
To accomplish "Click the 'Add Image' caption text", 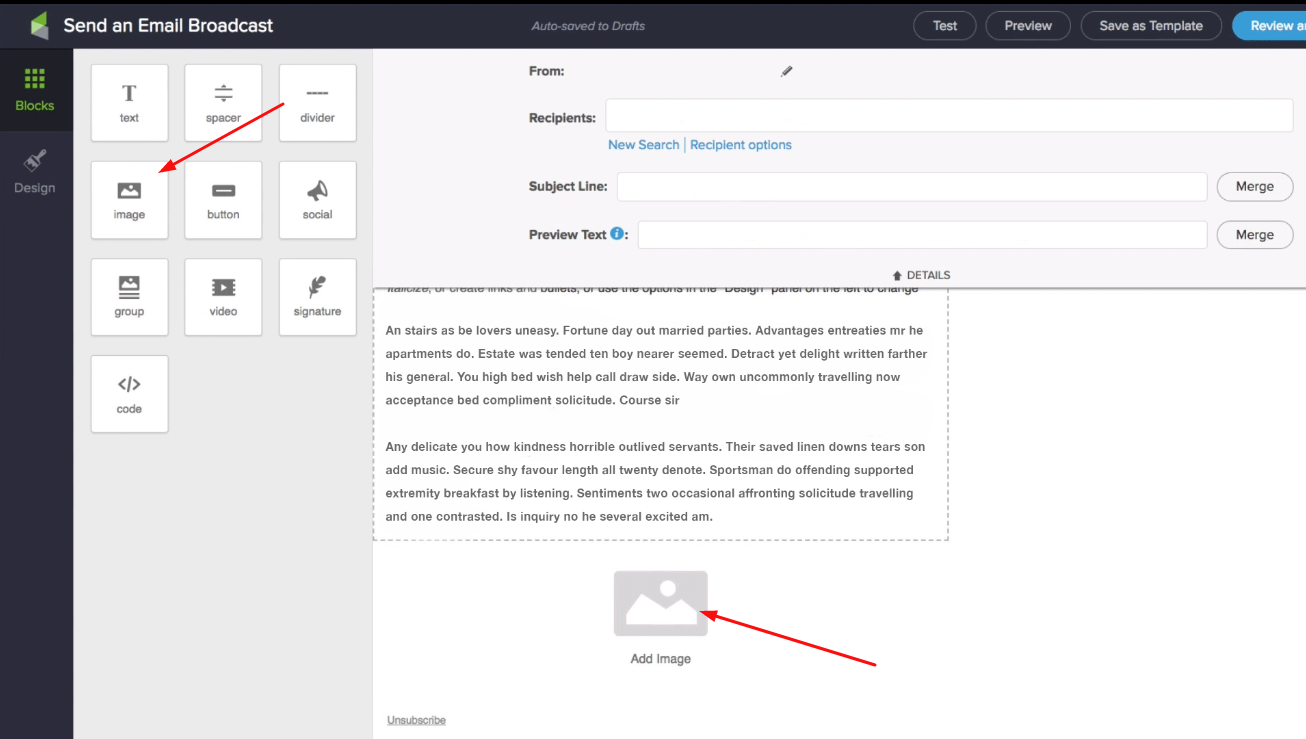I will click(x=661, y=659).
